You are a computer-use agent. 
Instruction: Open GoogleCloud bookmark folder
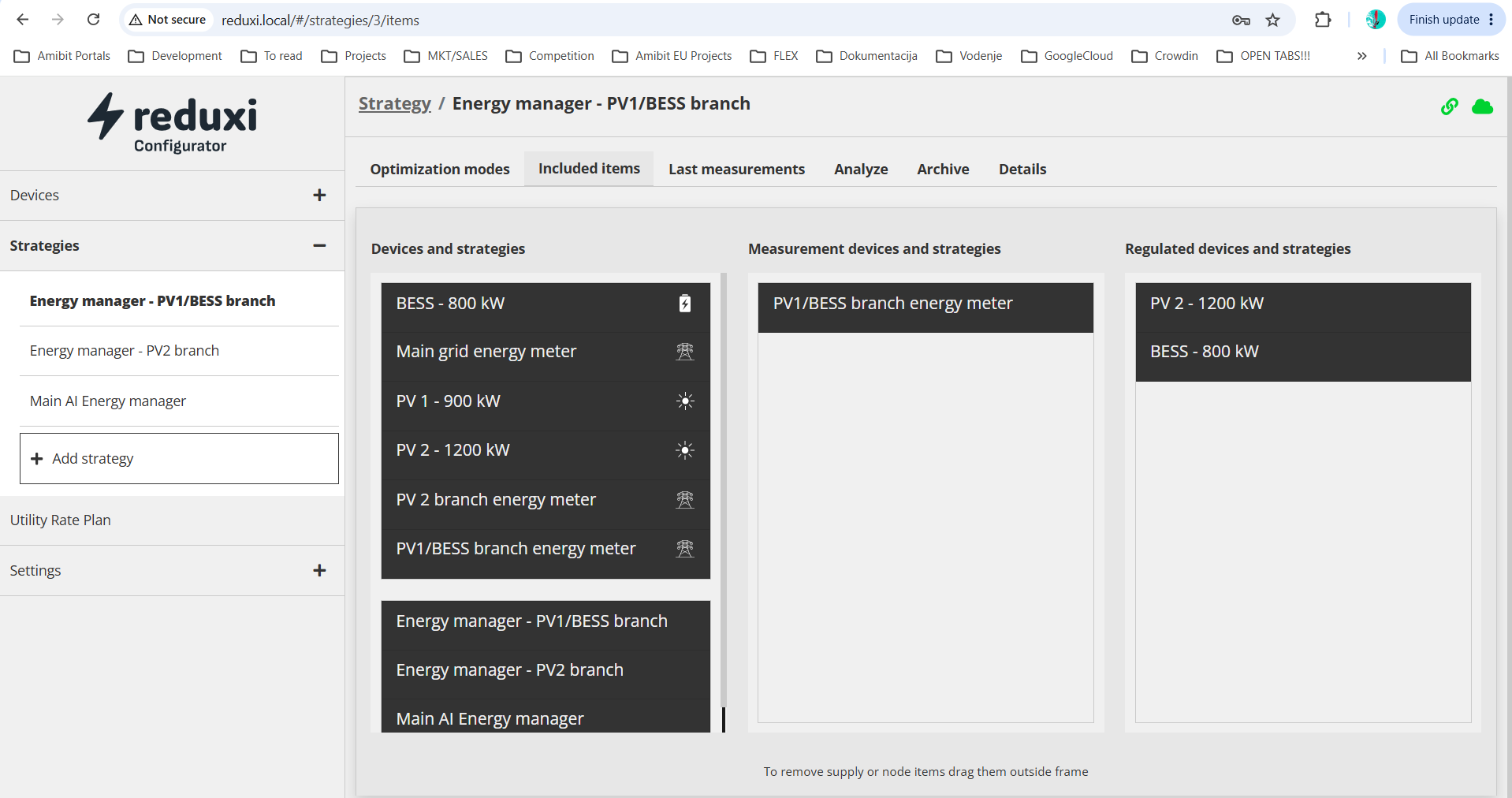point(1067,56)
